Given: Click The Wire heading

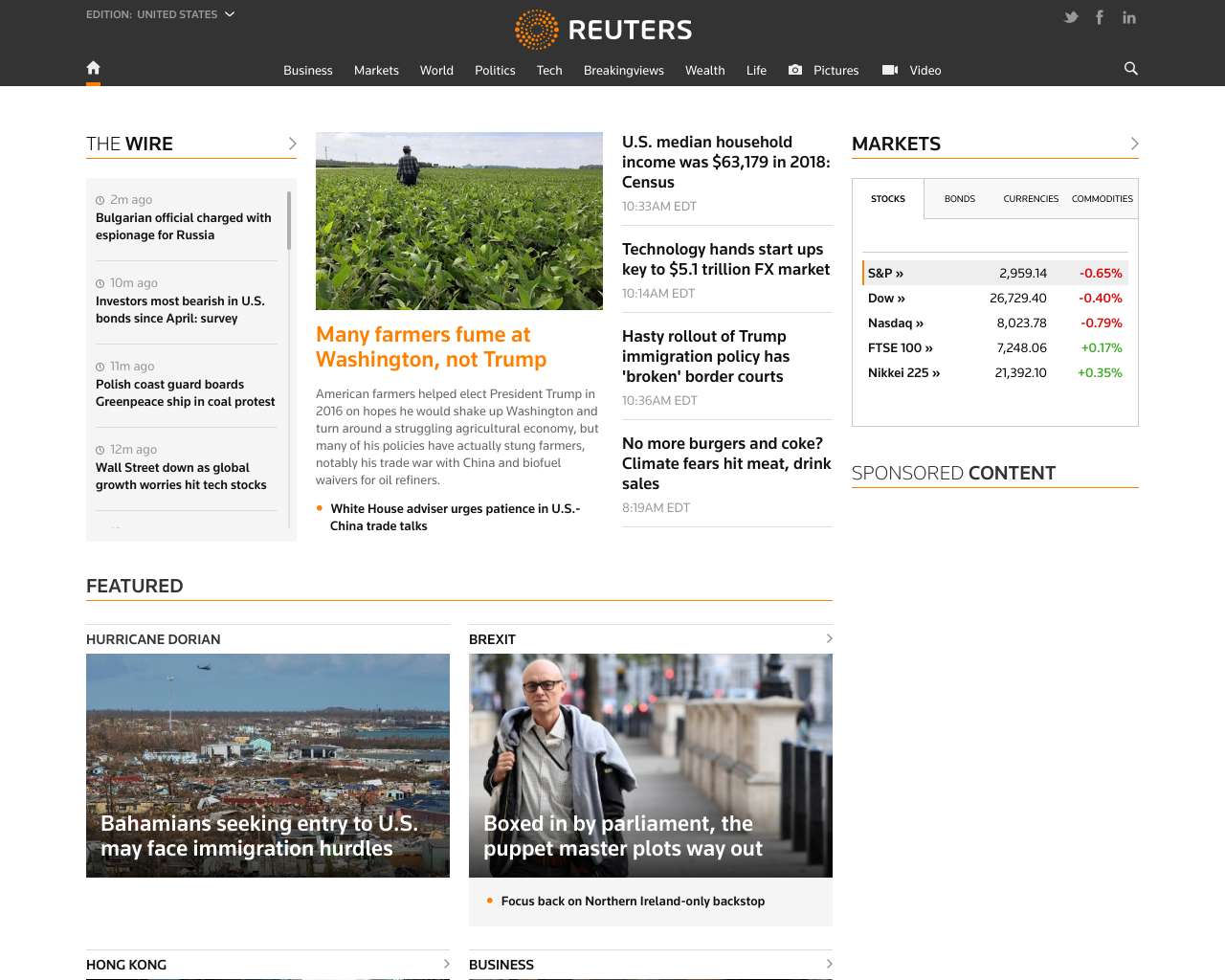Looking at the screenshot, I should point(129,144).
